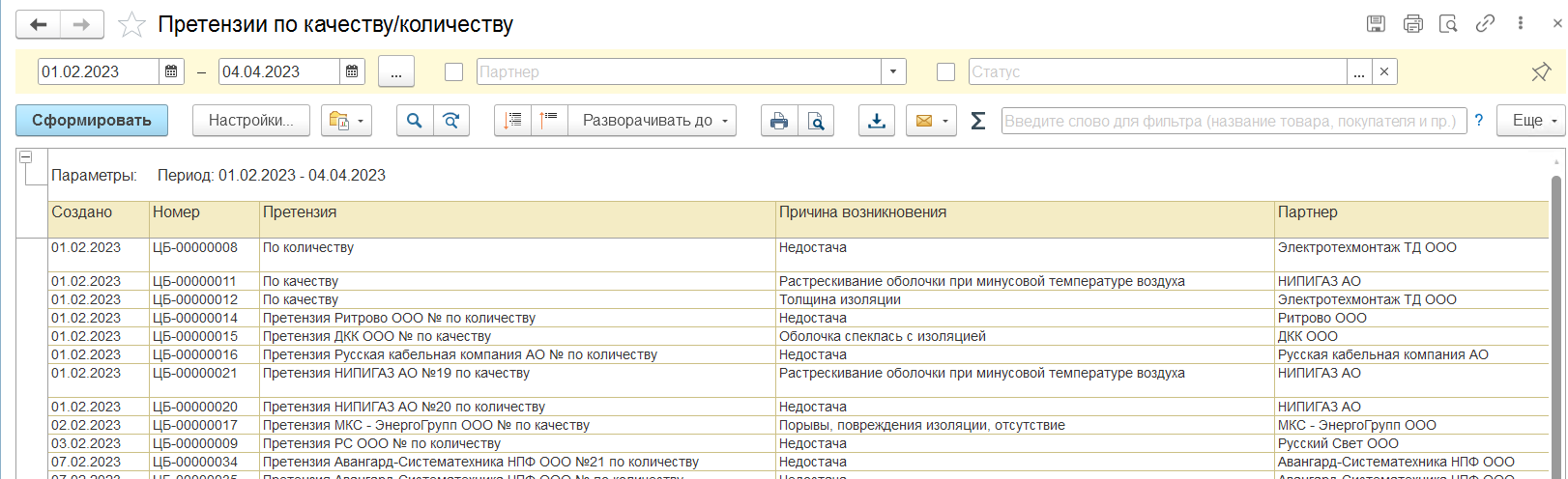
Task: Open the Еще menu
Action: pyautogui.click(x=1531, y=121)
